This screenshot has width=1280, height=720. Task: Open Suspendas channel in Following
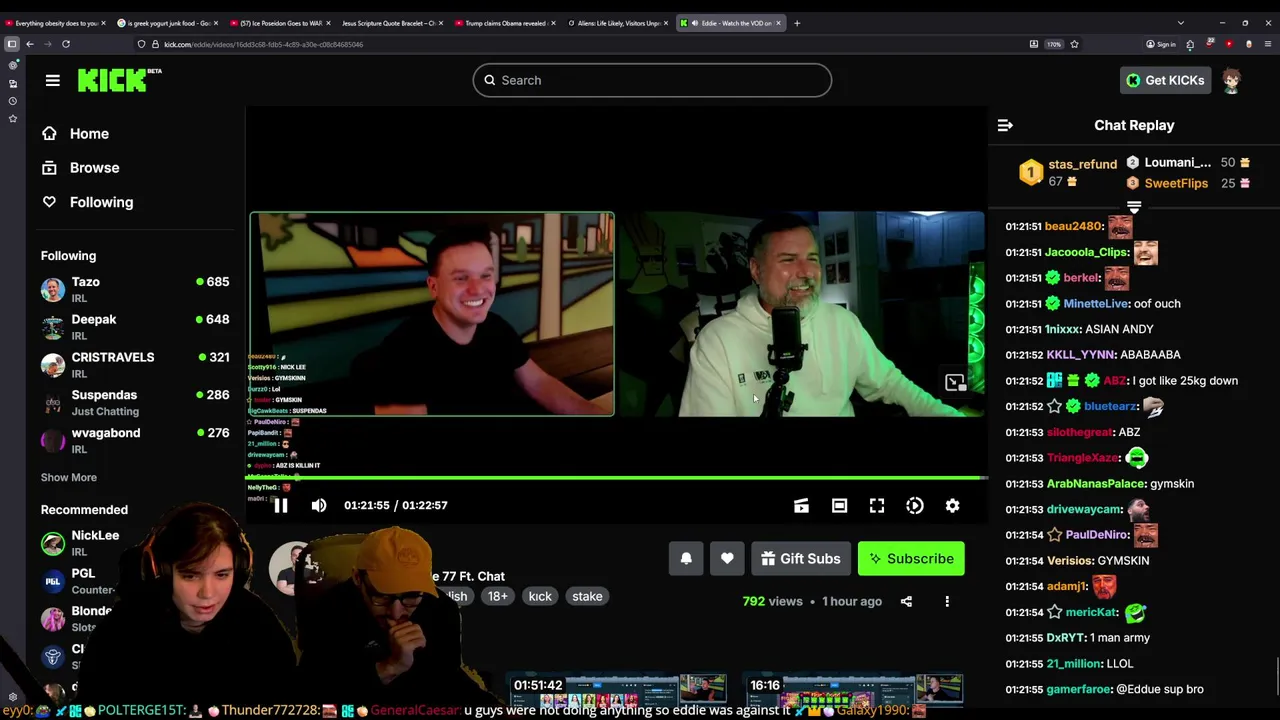pyautogui.click(x=135, y=403)
